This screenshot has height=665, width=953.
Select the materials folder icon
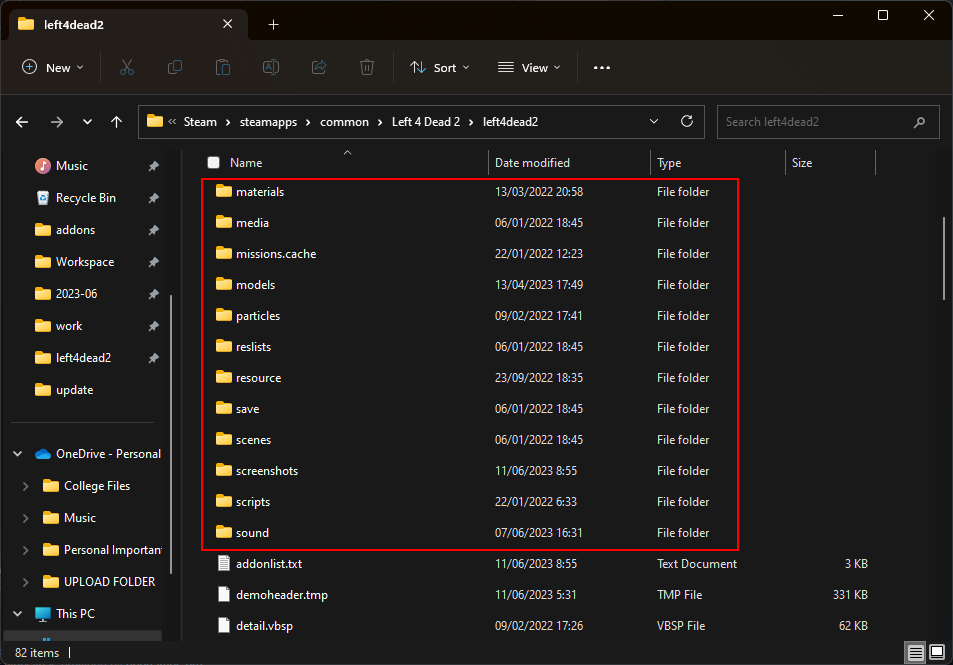point(224,191)
